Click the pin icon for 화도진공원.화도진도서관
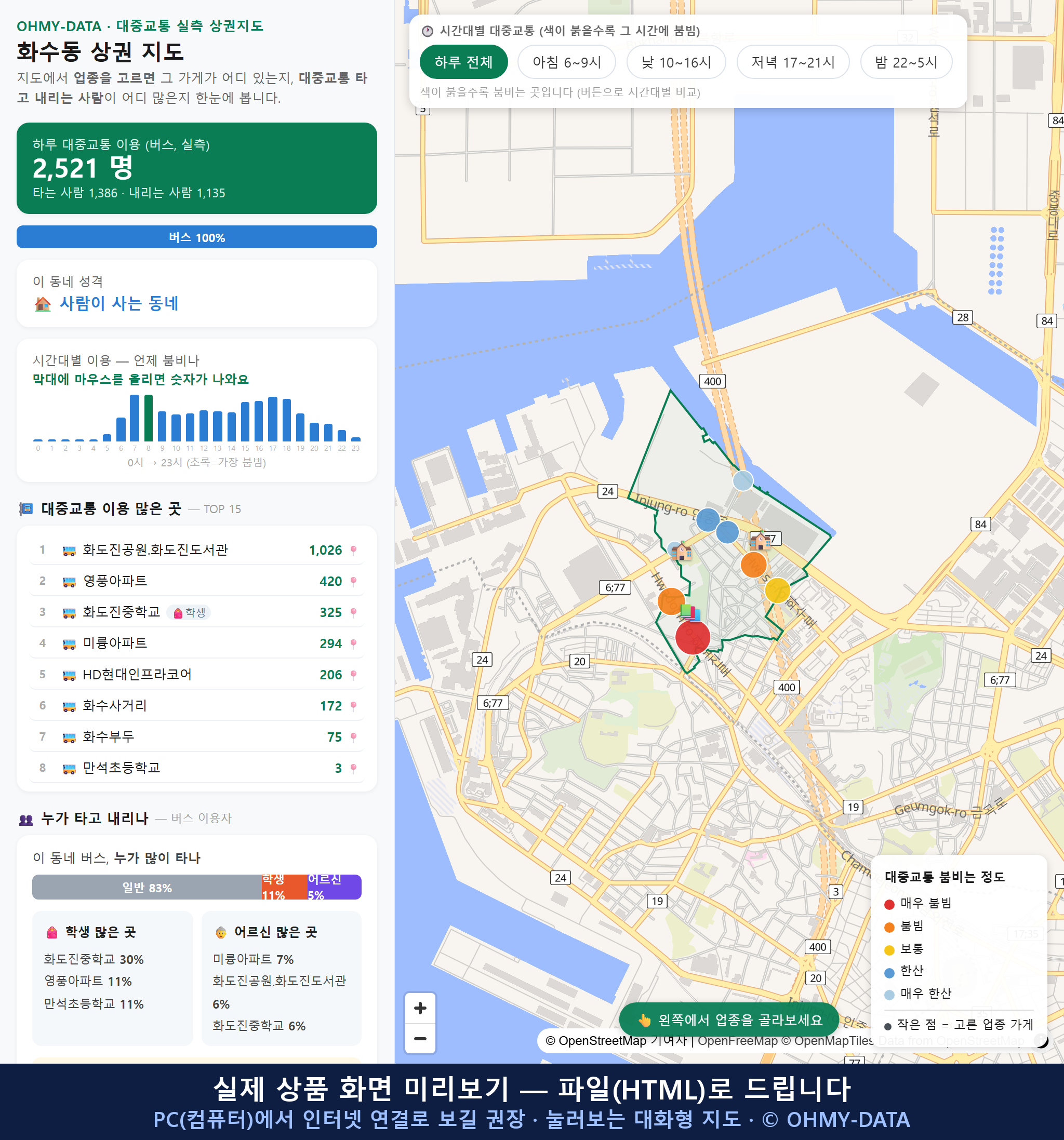 [353, 551]
